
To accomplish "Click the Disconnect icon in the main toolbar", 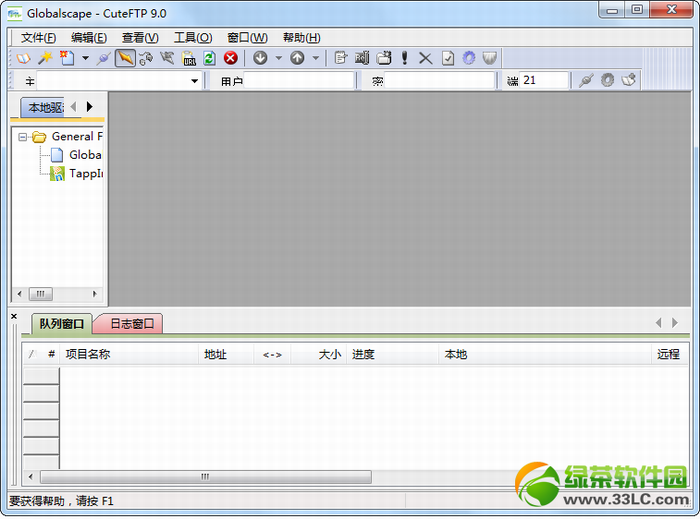I will 167,58.
